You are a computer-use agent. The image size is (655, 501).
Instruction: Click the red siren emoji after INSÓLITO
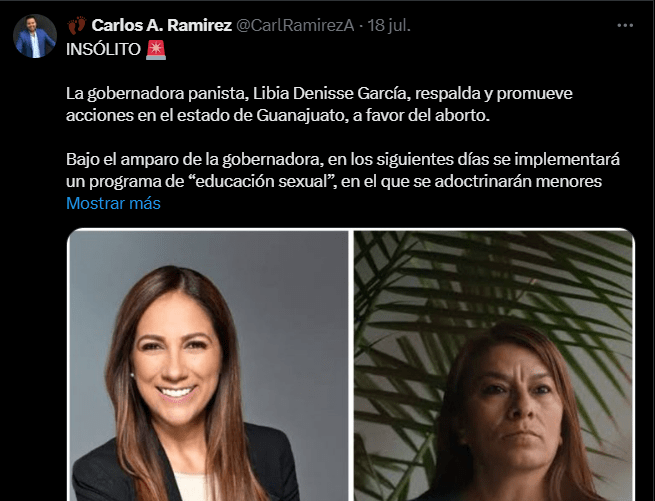click(x=156, y=50)
